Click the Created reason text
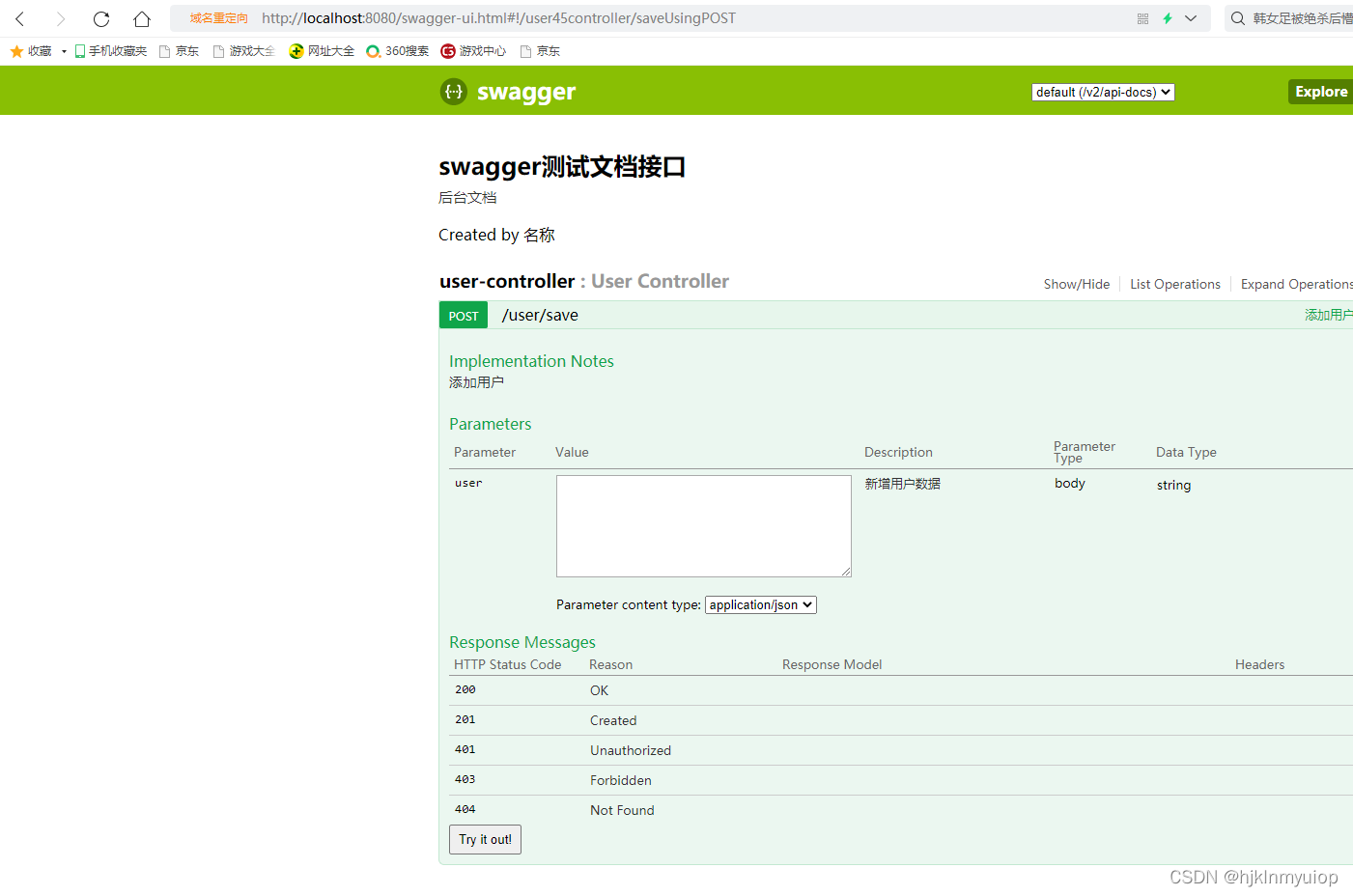The width and height of the screenshot is (1353, 896). click(x=613, y=720)
